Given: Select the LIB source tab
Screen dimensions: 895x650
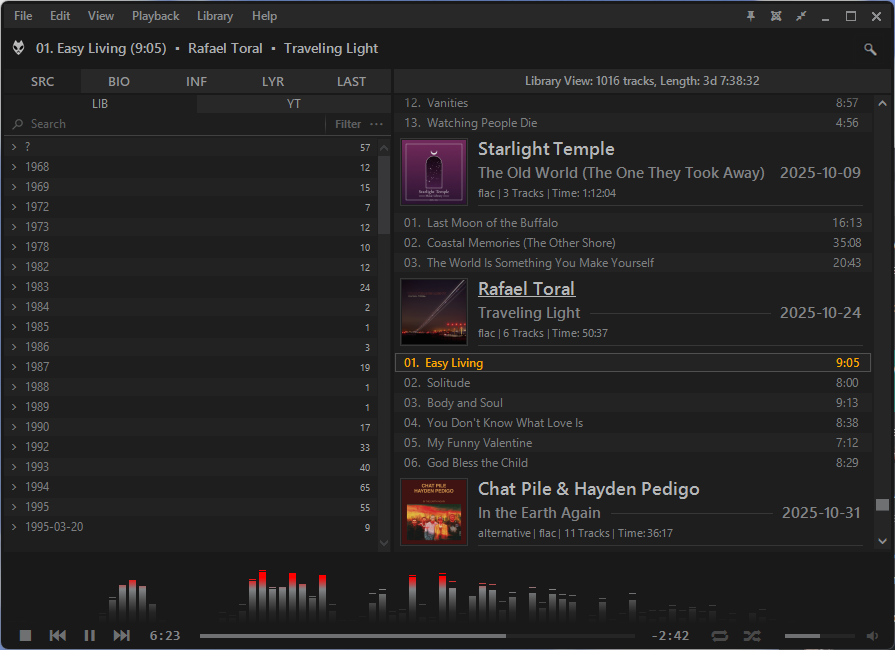Looking at the screenshot, I should (x=100, y=104).
